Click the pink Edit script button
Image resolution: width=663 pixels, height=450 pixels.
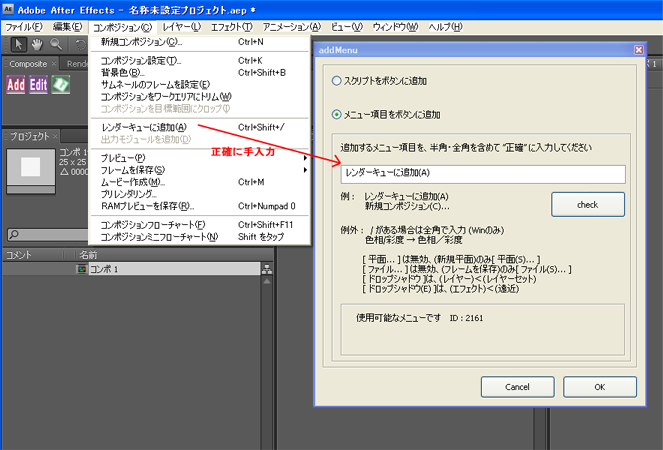[38, 85]
